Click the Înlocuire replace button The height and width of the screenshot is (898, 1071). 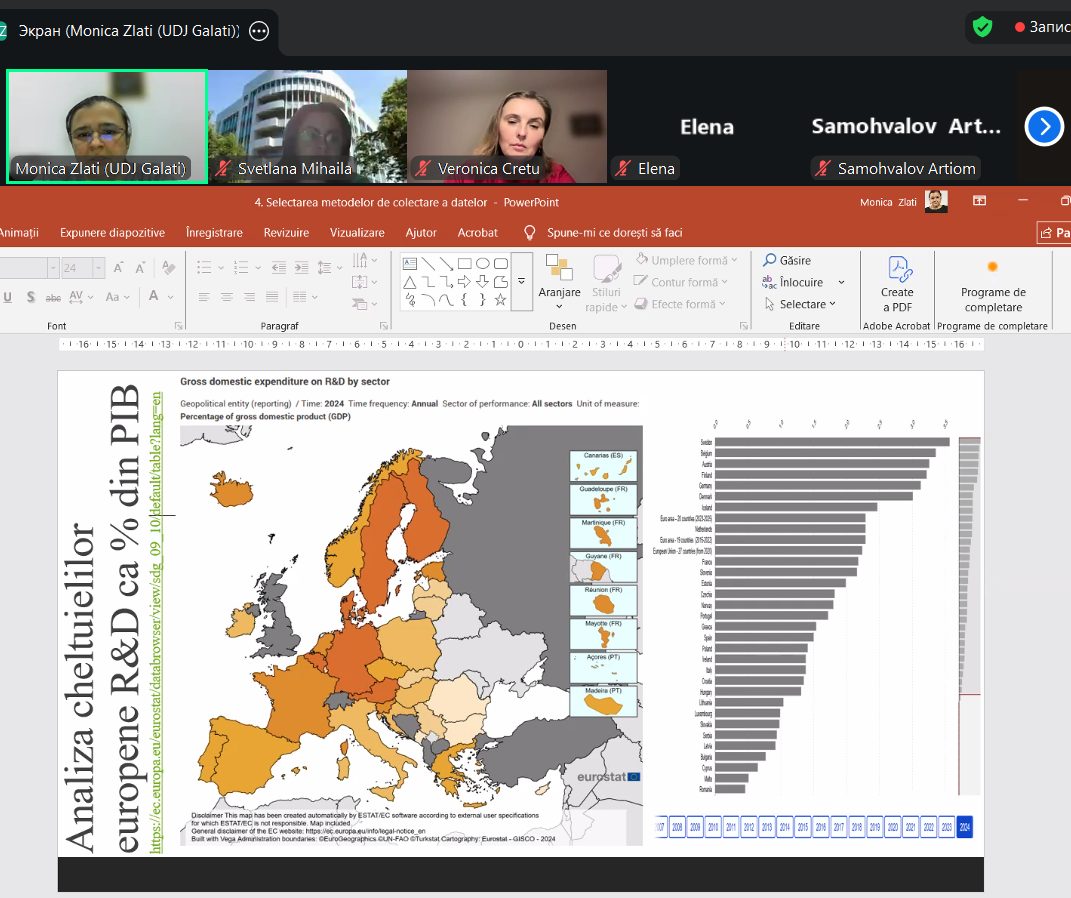[802, 282]
